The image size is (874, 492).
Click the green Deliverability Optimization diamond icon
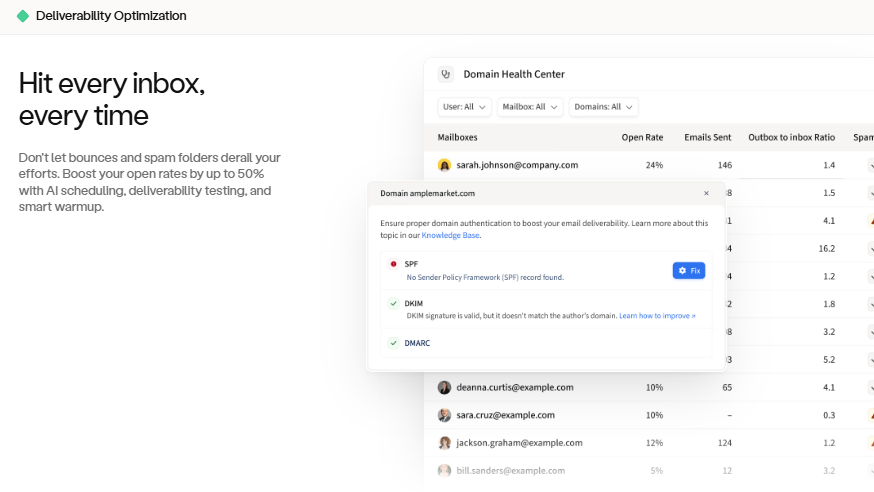(x=23, y=16)
